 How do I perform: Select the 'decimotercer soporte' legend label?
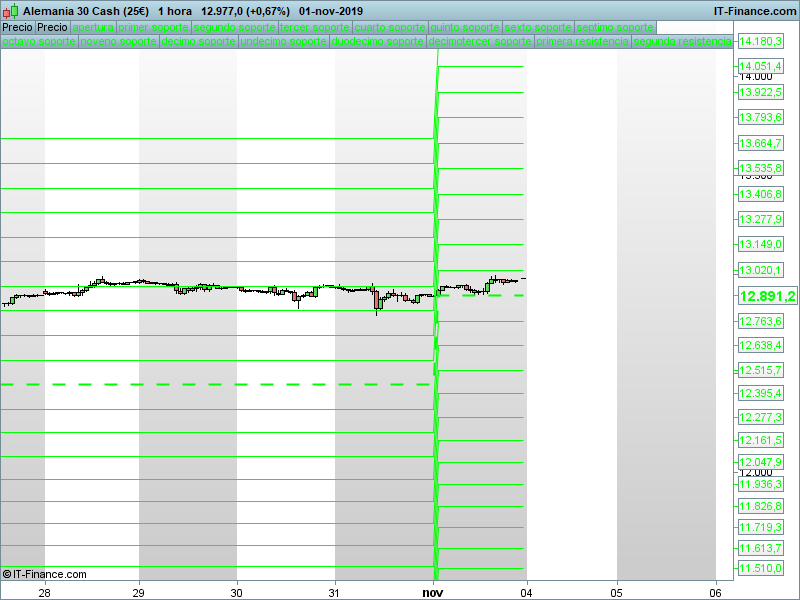480,42
